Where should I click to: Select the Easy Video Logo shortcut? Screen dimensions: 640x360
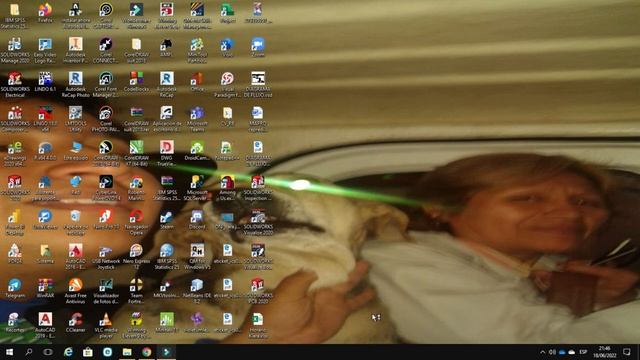click(45, 50)
